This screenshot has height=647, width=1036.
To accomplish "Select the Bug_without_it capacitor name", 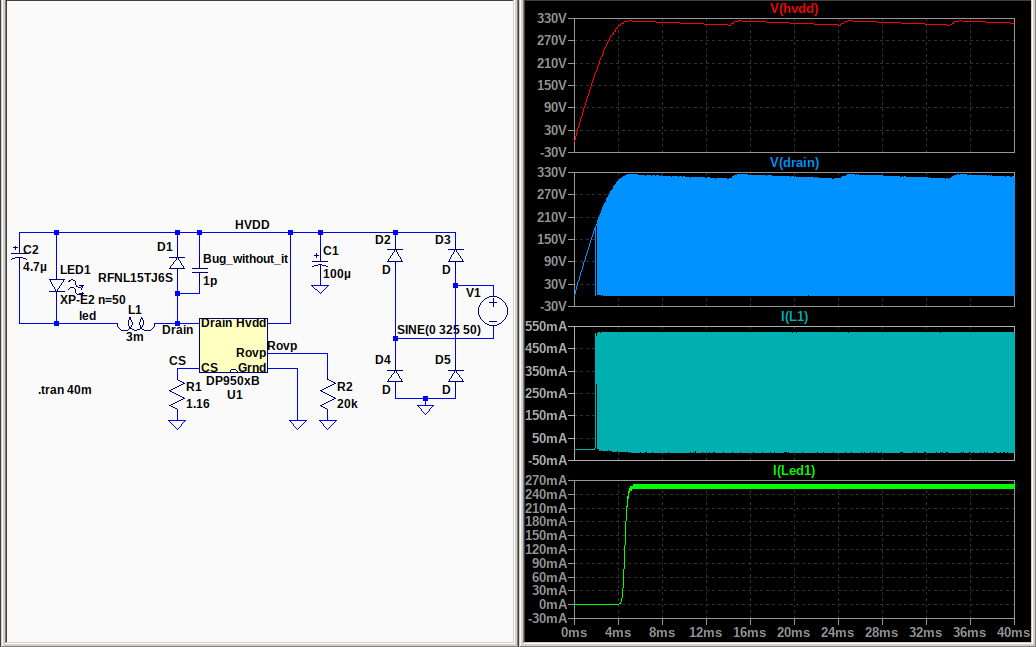I will click(246, 259).
